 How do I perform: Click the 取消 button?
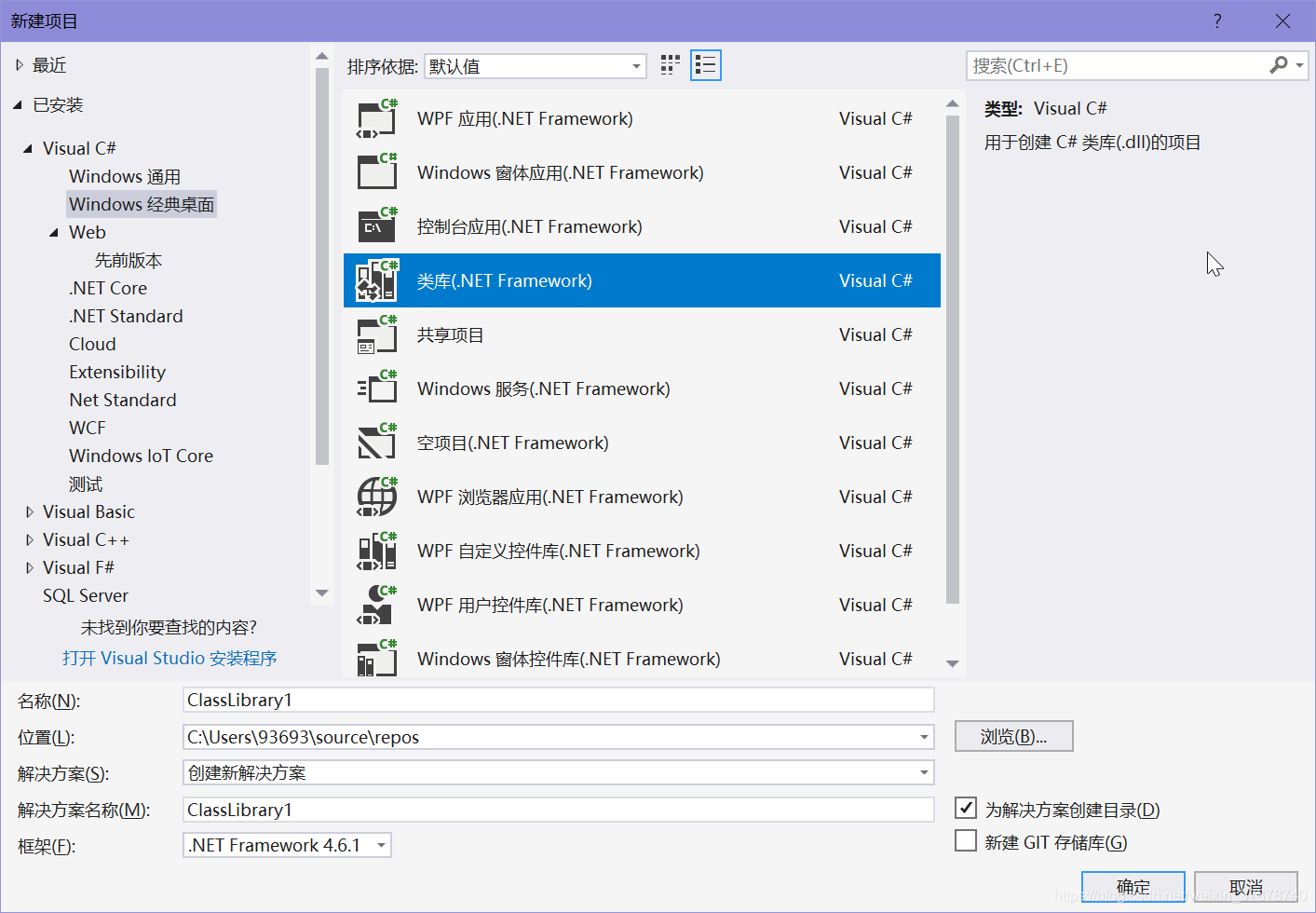pyautogui.click(x=1246, y=887)
